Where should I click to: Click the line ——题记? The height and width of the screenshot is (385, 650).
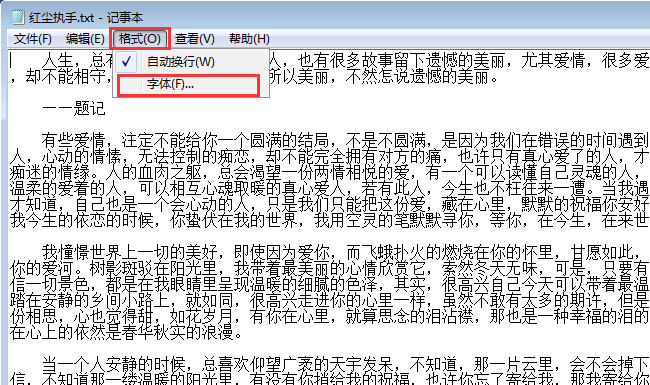[73, 109]
